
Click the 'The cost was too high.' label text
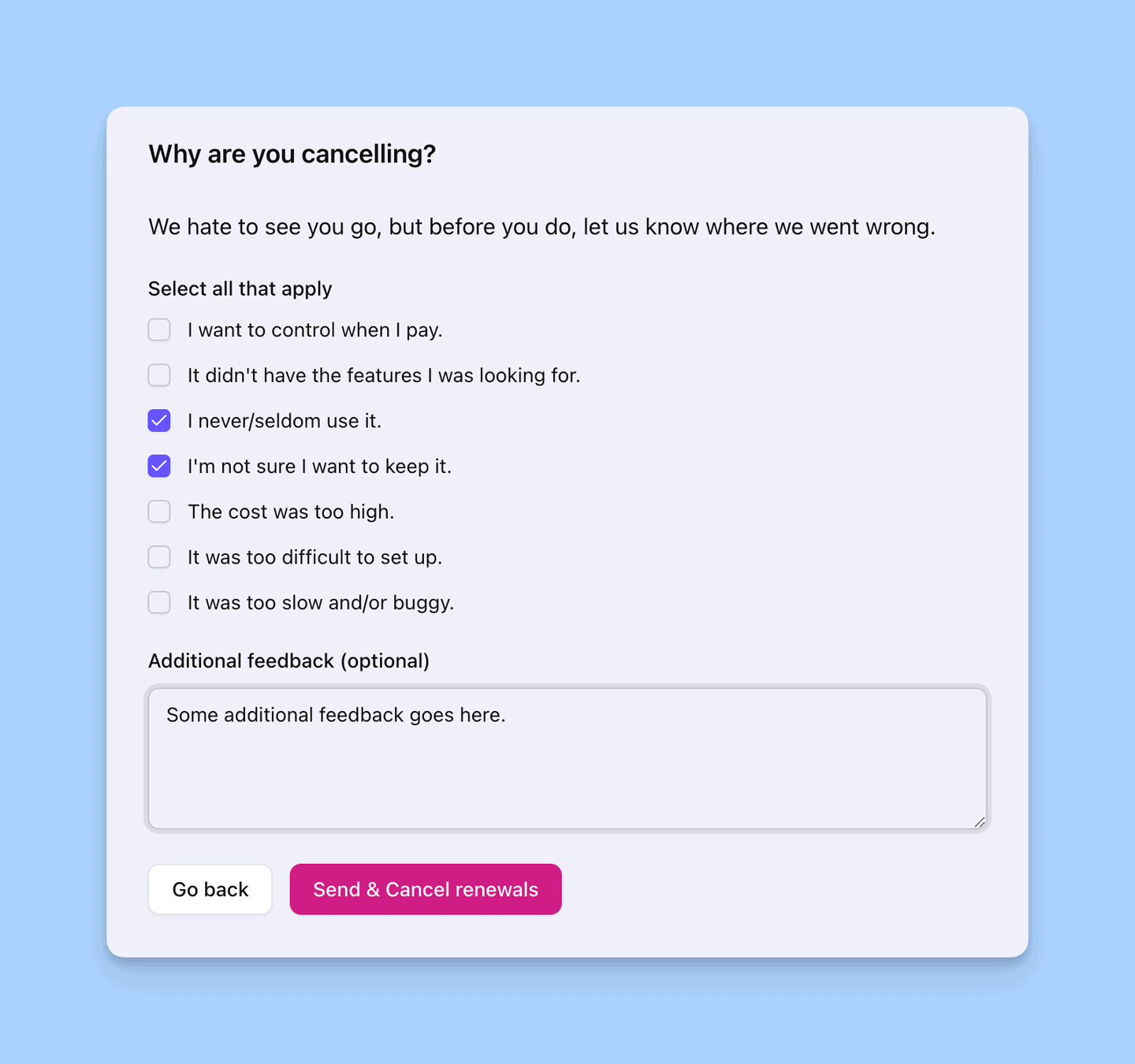(x=290, y=512)
